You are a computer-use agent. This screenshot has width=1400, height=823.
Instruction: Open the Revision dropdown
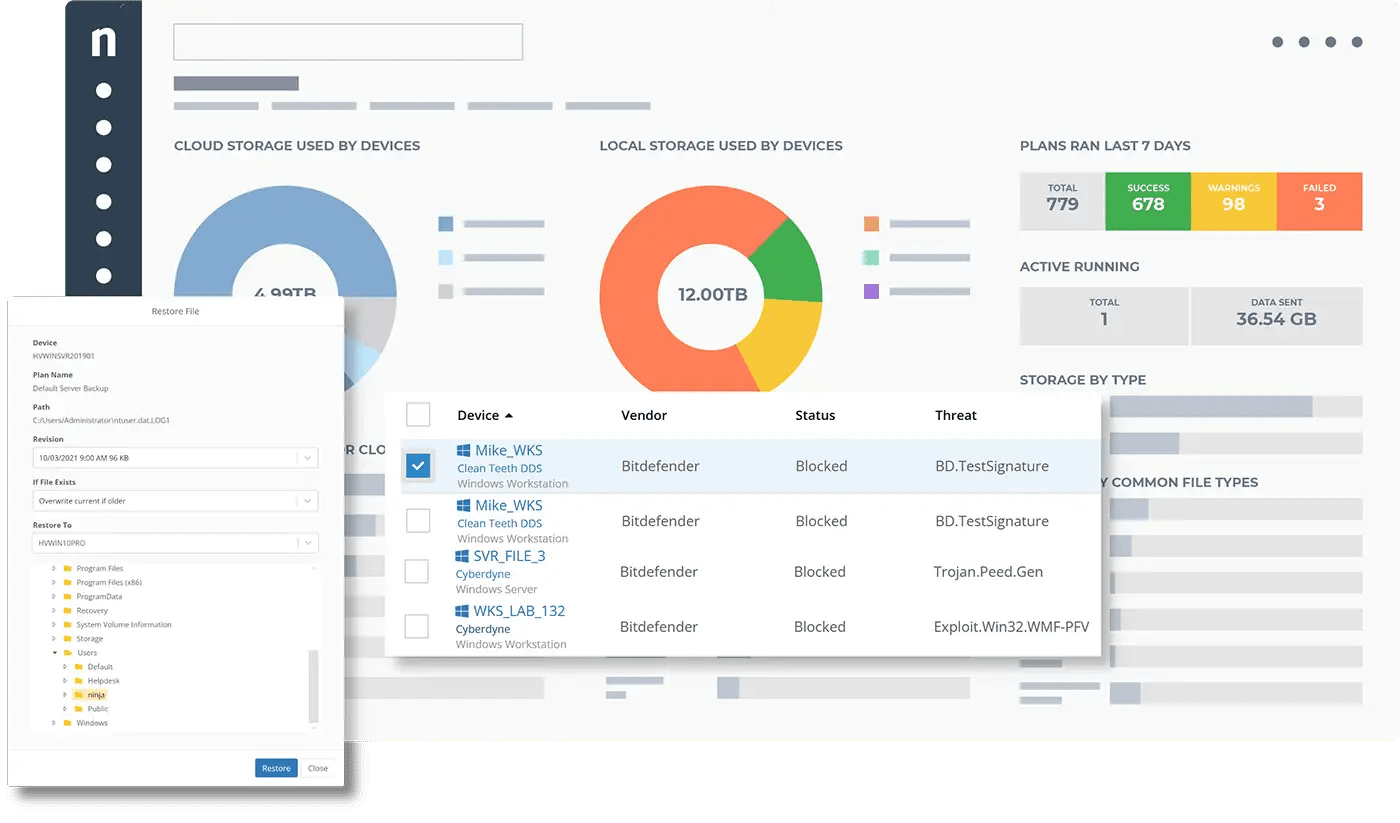tap(308, 458)
